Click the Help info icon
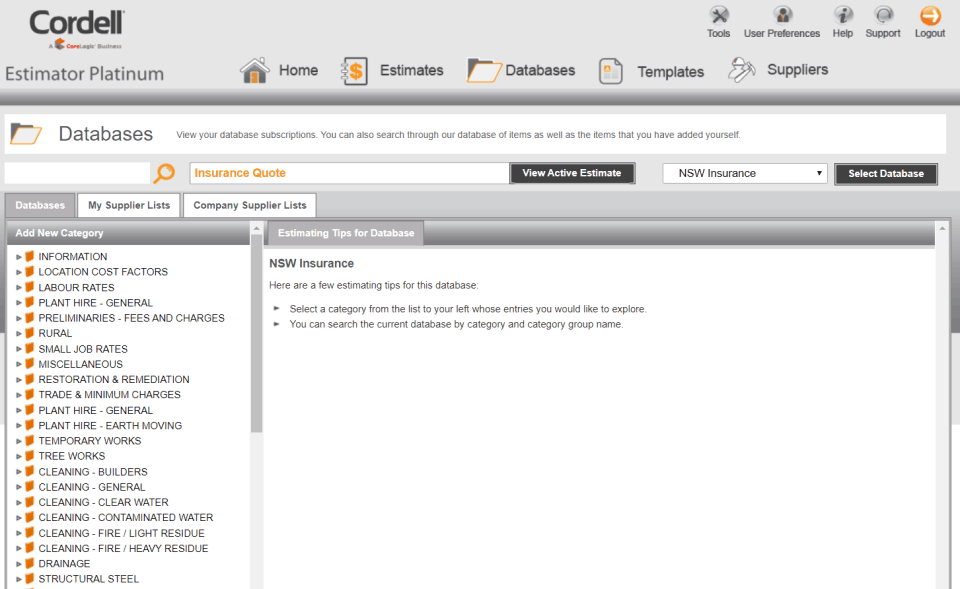This screenshot has height=589, width=960. (x=842, y=15)
